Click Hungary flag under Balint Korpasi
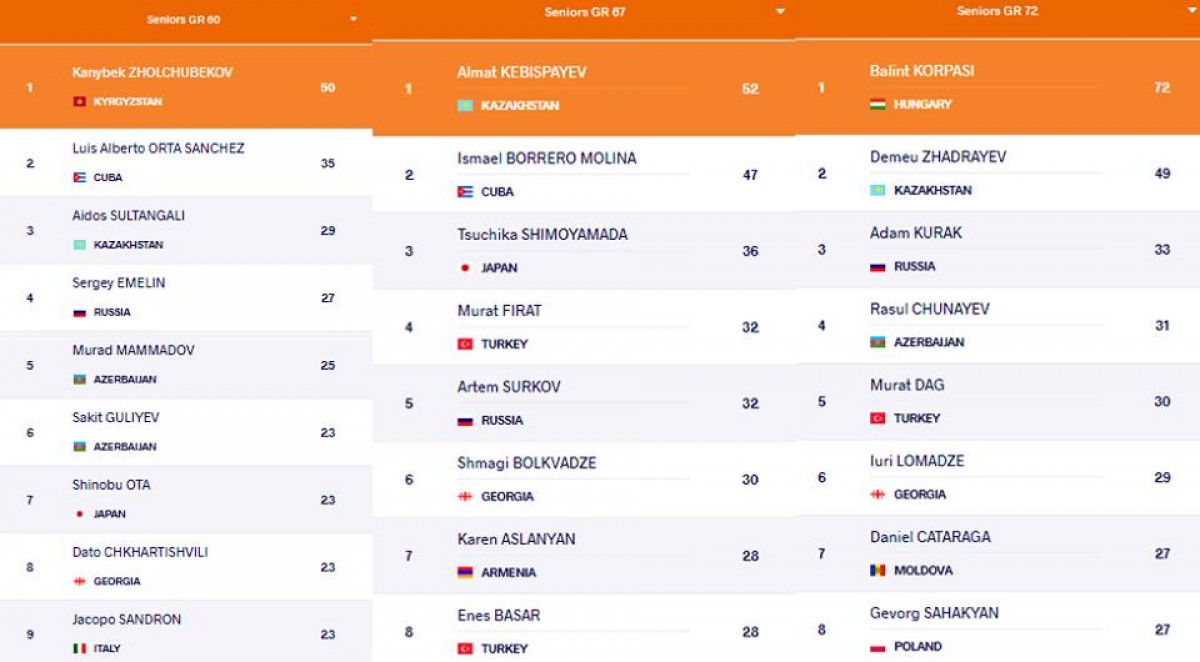 coord(877,104)
